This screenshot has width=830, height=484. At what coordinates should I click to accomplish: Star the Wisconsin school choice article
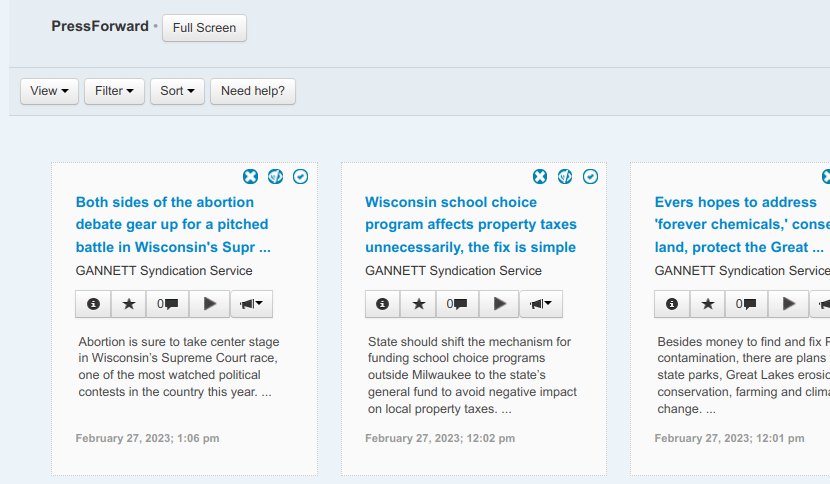[x=419, y=304]
